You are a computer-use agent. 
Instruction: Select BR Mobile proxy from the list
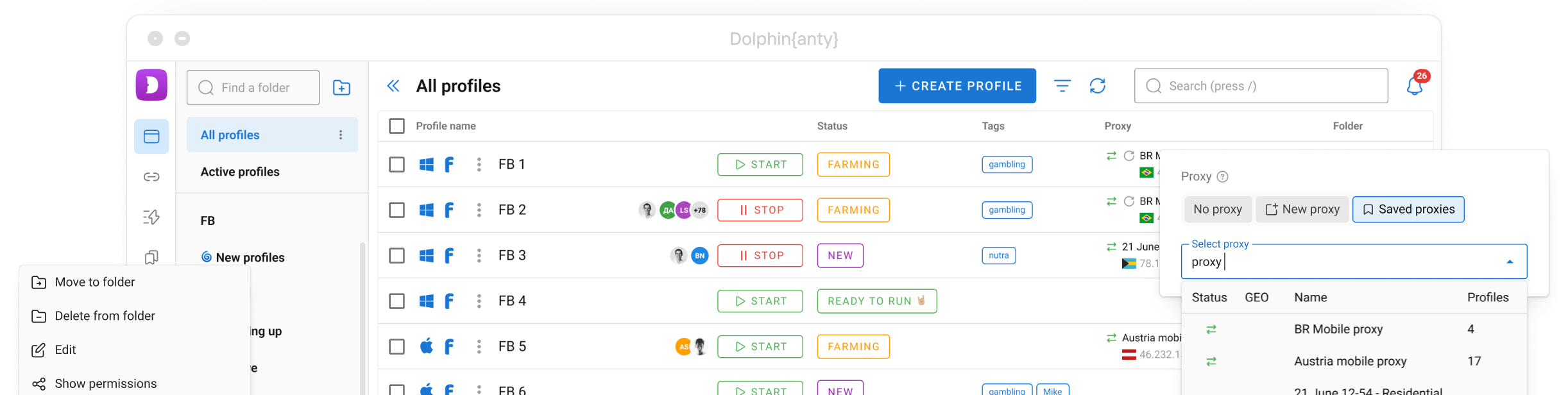coord(1354,330)
